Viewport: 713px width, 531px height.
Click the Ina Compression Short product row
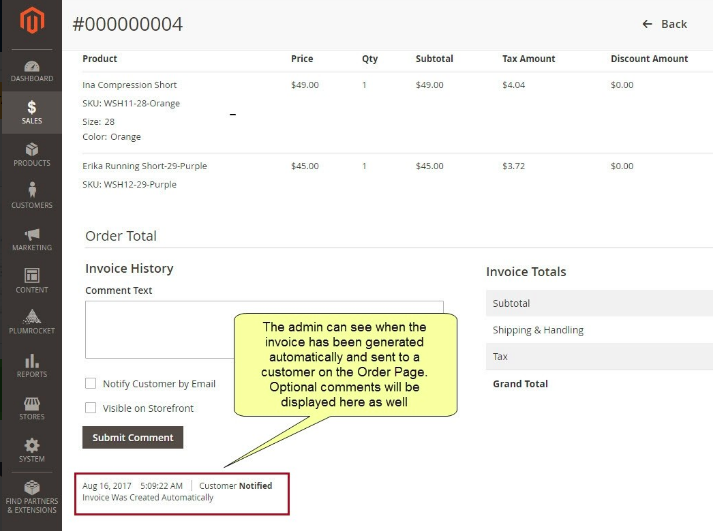point(131,85)
